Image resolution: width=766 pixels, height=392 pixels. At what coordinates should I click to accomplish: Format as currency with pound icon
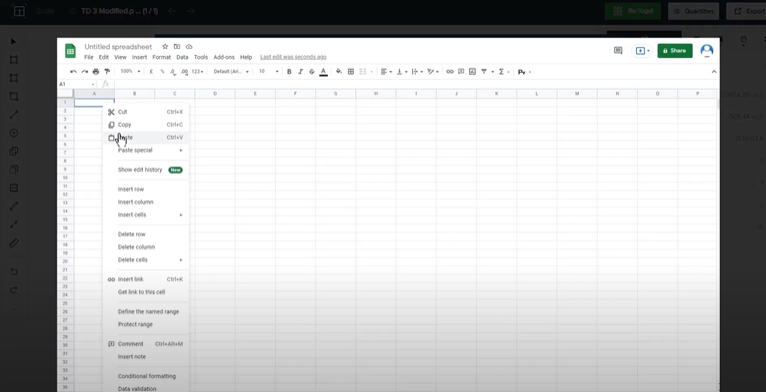click(x=151, y=71)
